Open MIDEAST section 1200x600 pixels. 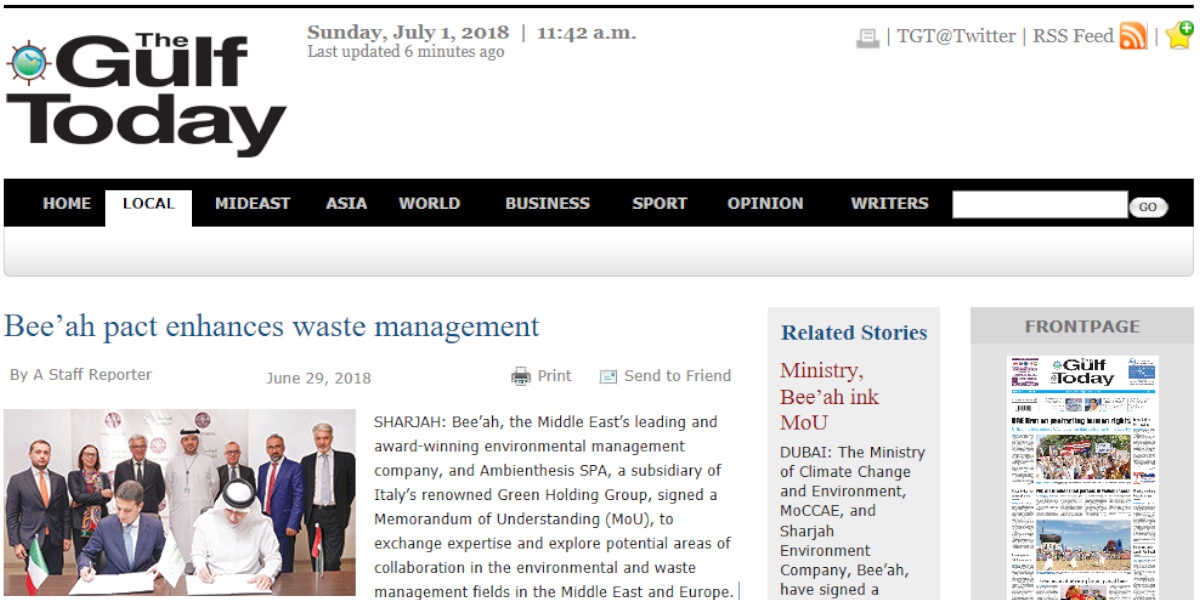click(252, 203)
